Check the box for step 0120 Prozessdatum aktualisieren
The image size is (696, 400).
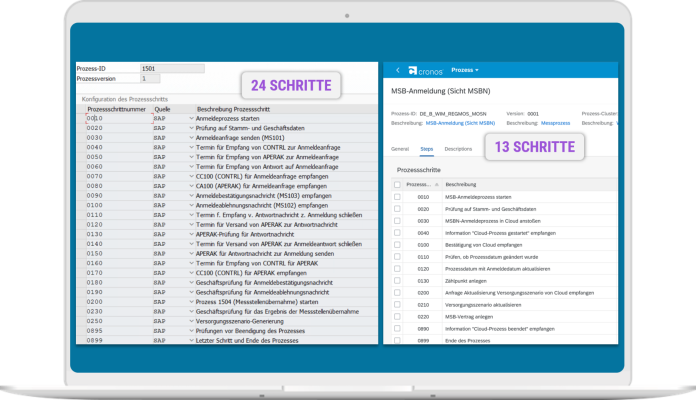point(397,269)
